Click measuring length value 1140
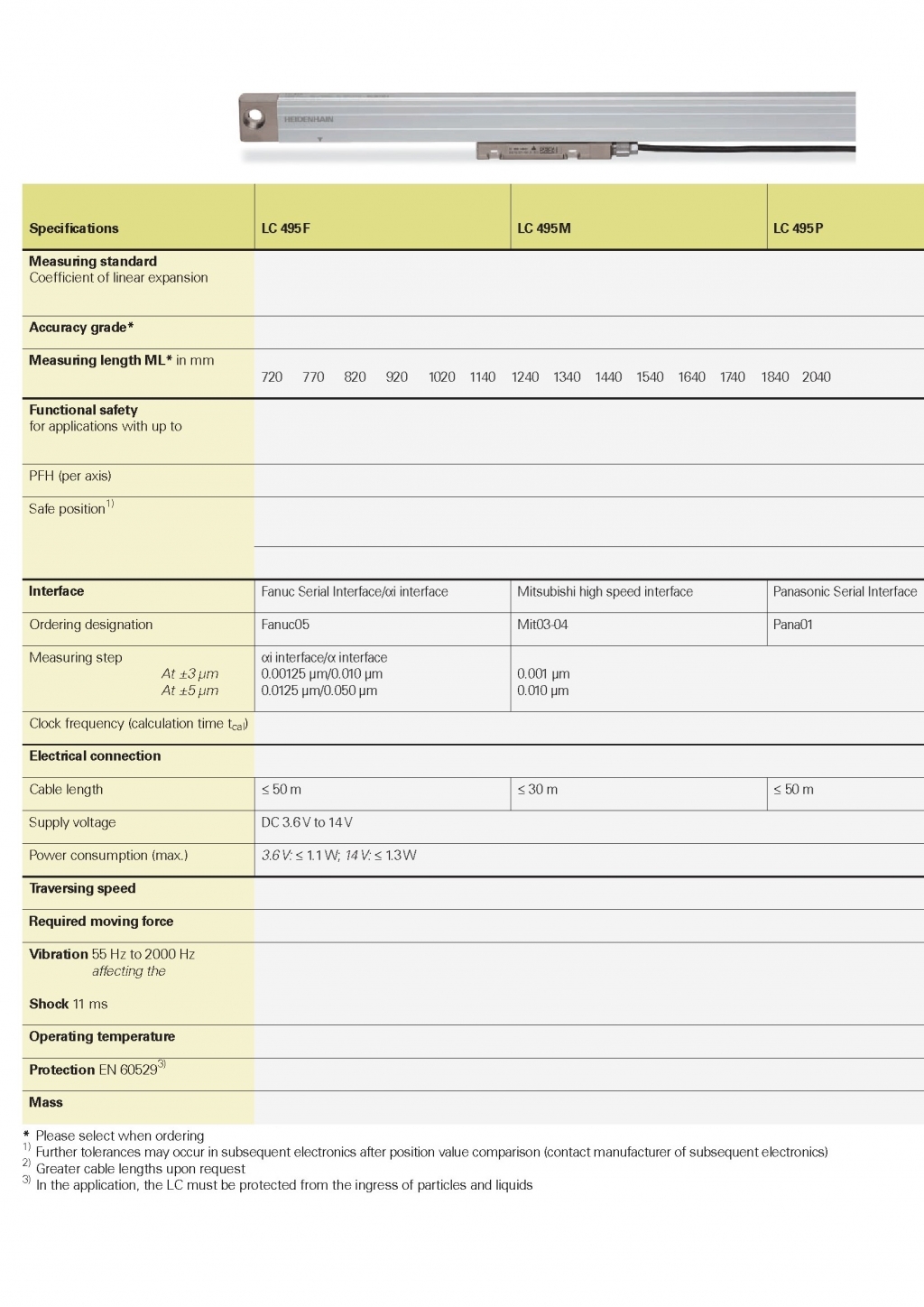 click(x=483, y=377)
